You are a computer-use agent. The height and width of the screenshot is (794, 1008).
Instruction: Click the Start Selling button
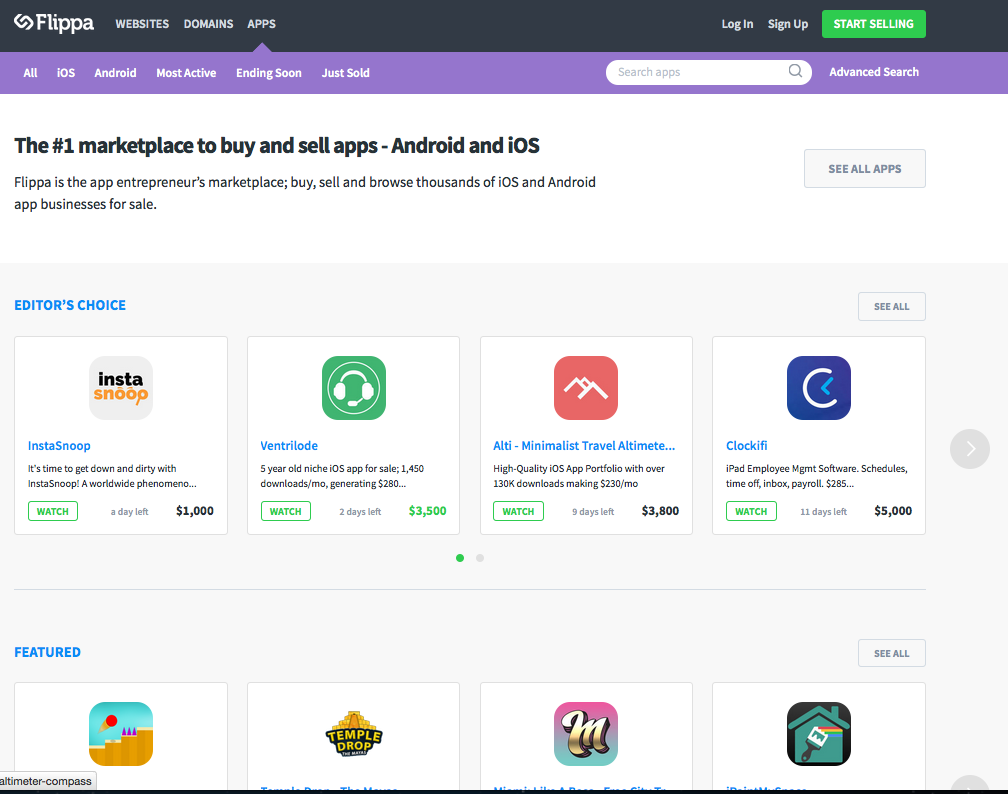[x=874, y=24]
